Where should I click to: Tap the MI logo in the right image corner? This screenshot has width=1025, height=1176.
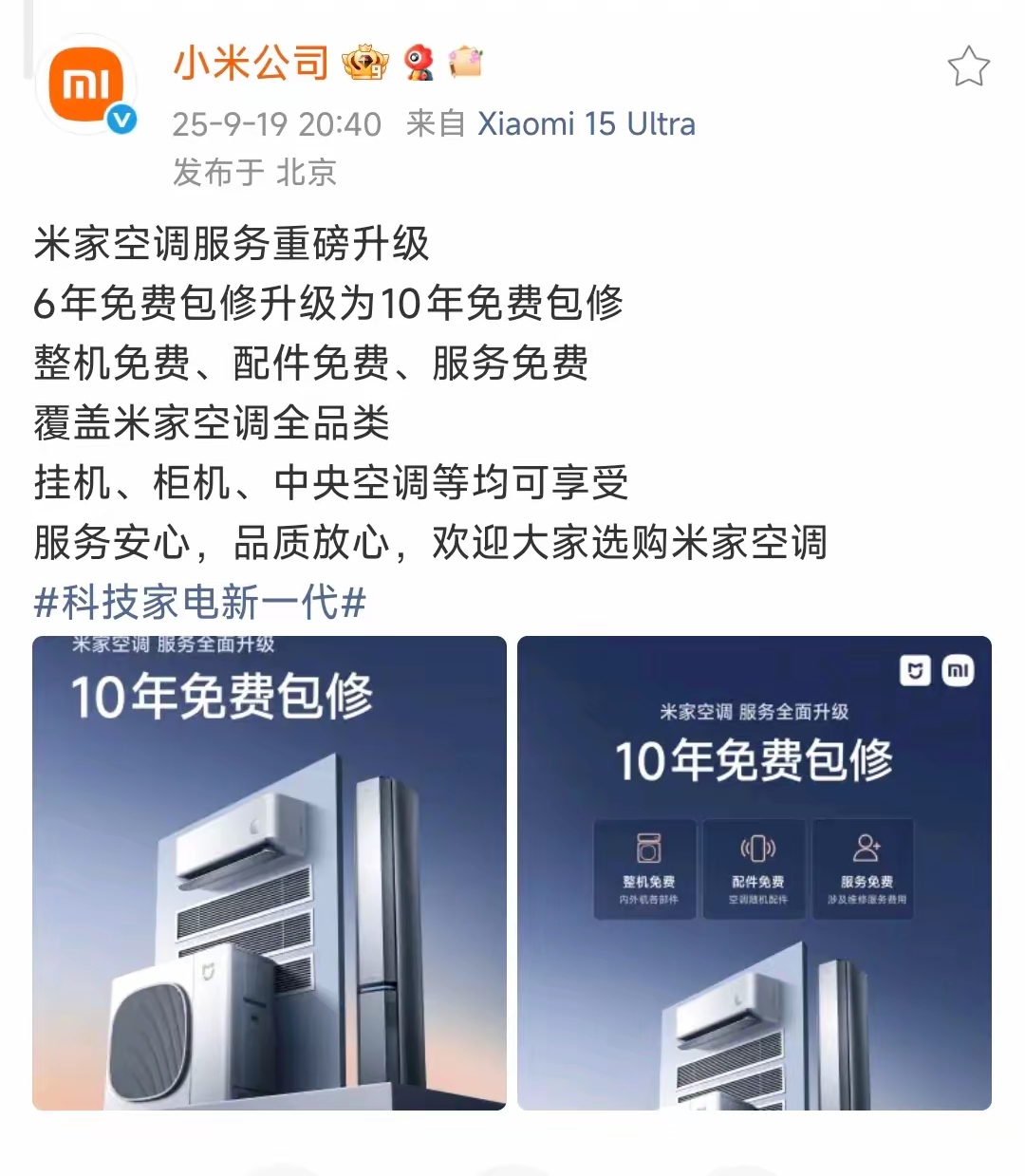tap(958, 671)
